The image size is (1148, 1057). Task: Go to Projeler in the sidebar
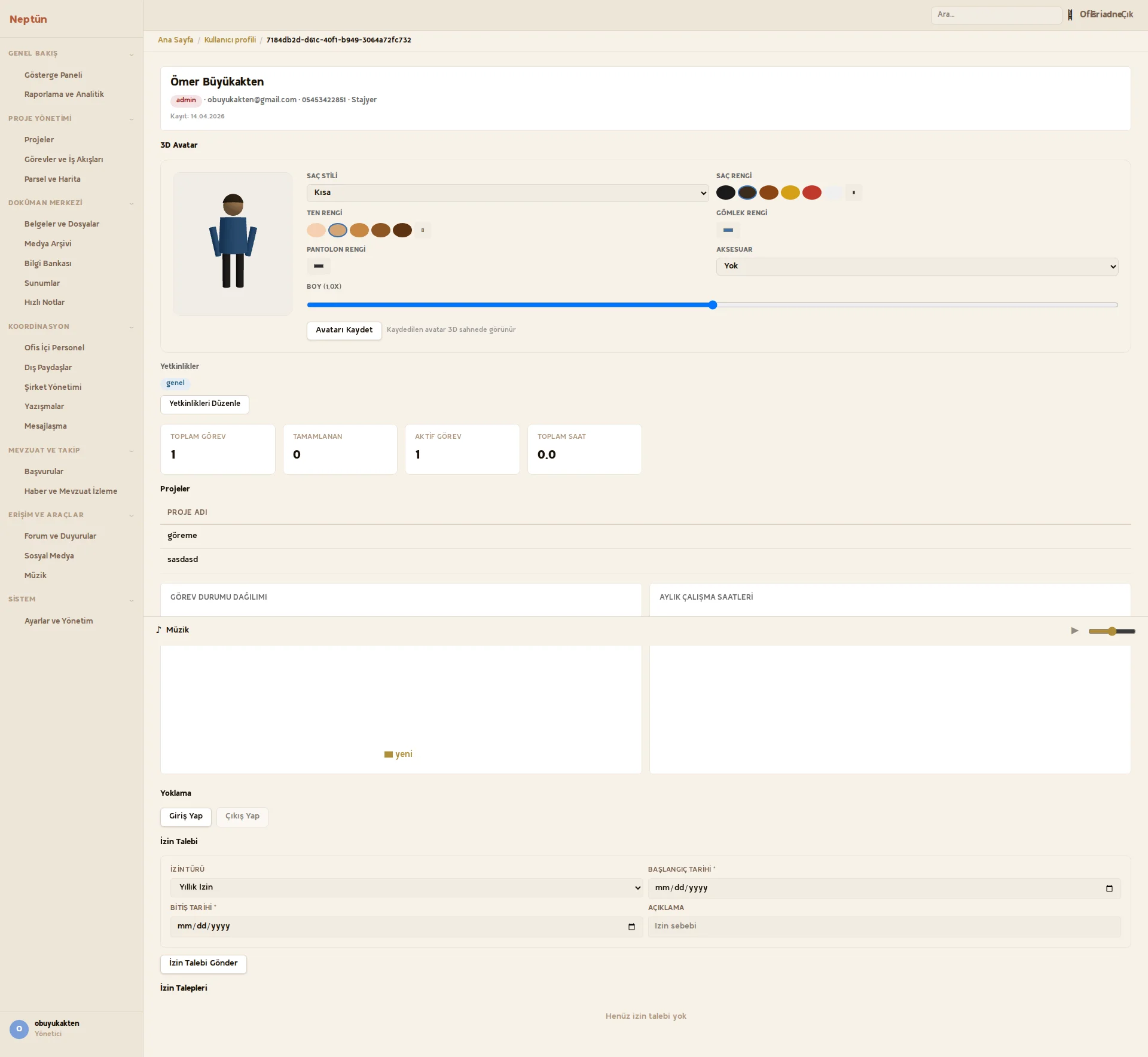(x=39, y=140)
